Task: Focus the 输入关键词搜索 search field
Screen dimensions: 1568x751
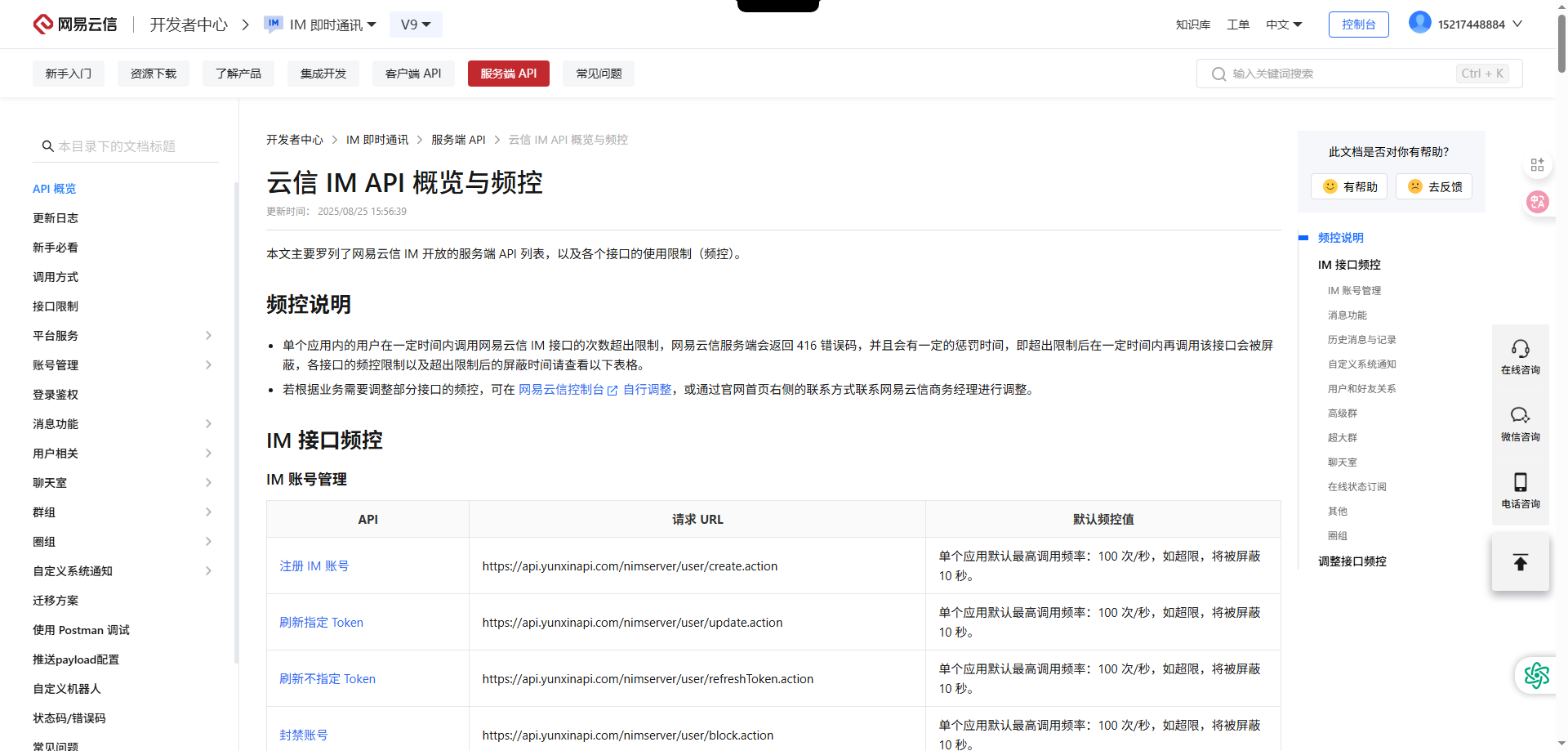Action: pos(1360,74)
